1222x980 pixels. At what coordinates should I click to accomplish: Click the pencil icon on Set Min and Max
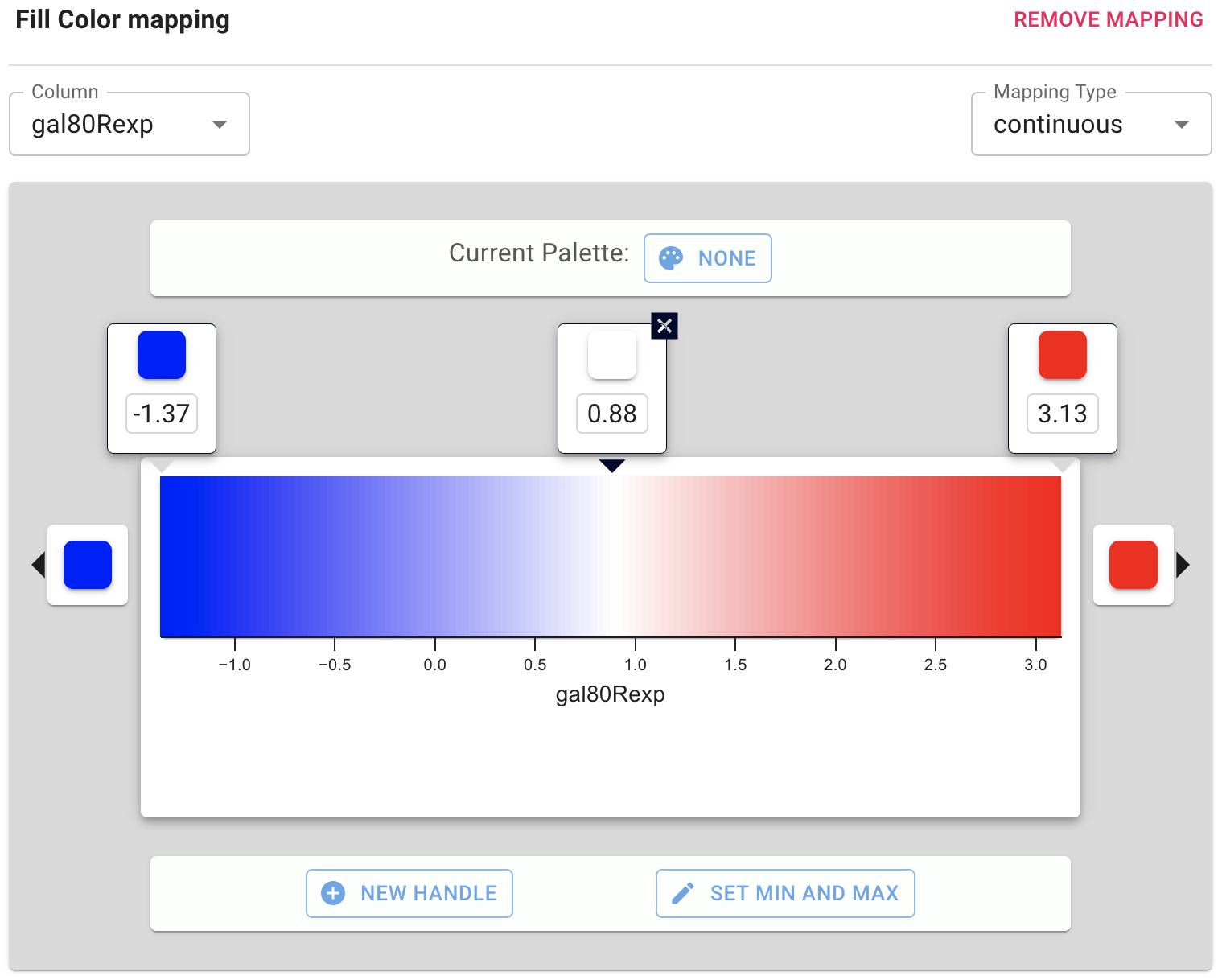(683, 893)
